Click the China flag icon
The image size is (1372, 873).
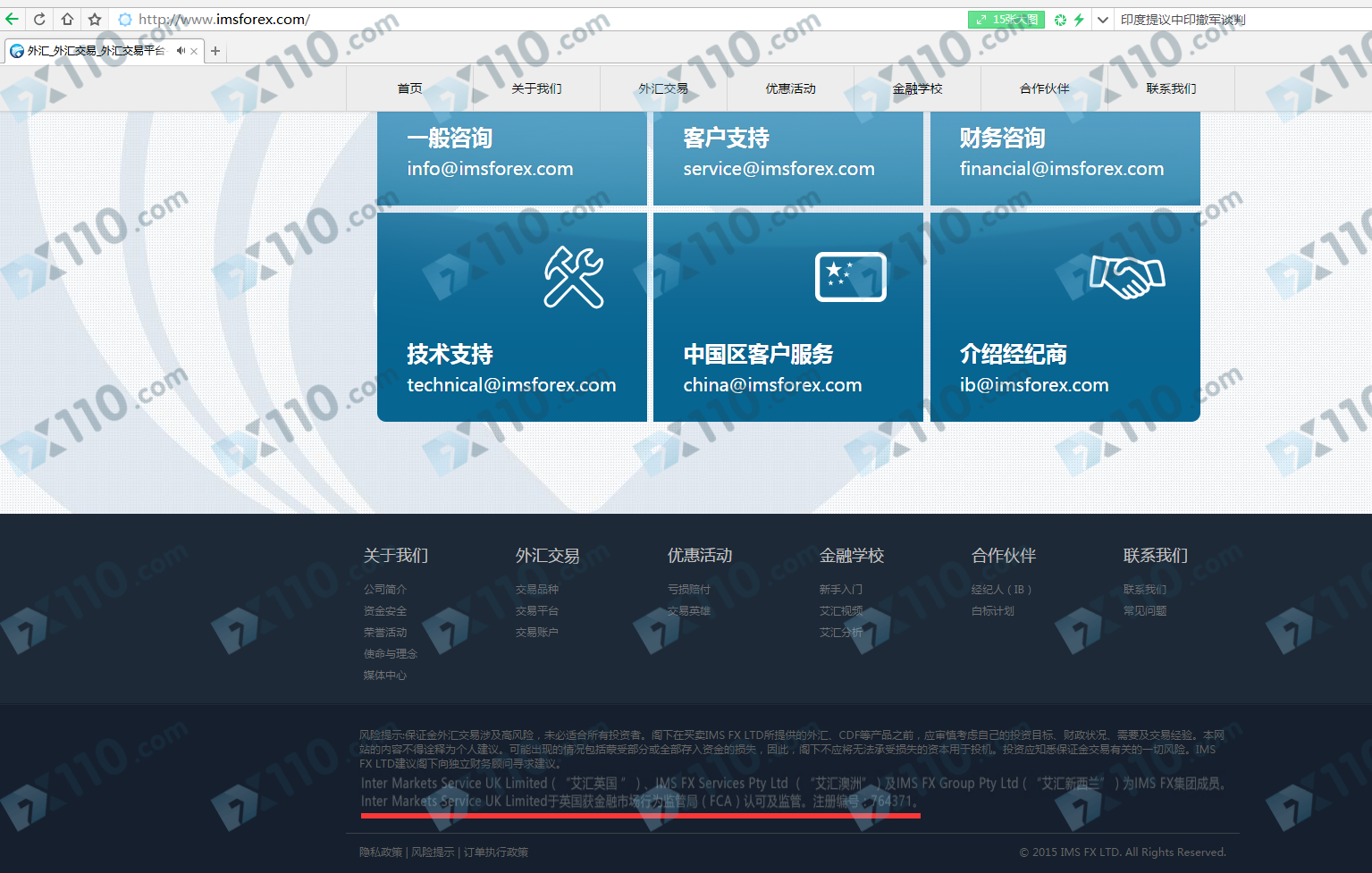(x=851, y=277)
